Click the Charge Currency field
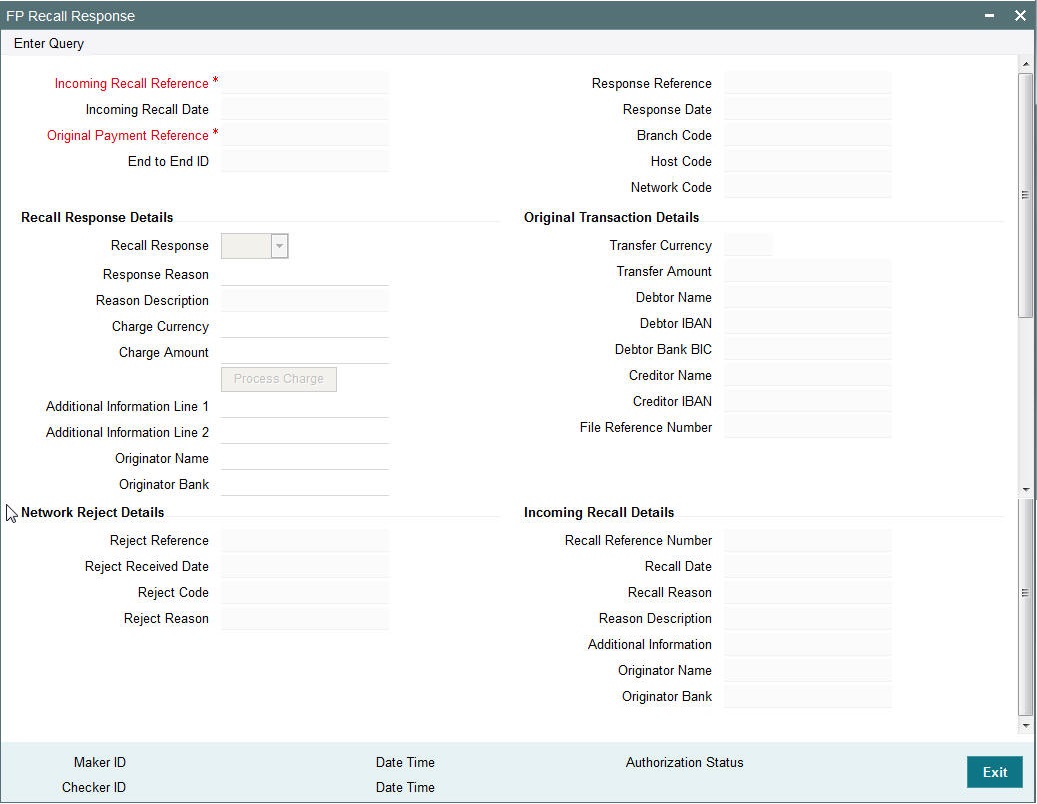The width and height of the screenshot is (1037, 804). tap(305, 327)
